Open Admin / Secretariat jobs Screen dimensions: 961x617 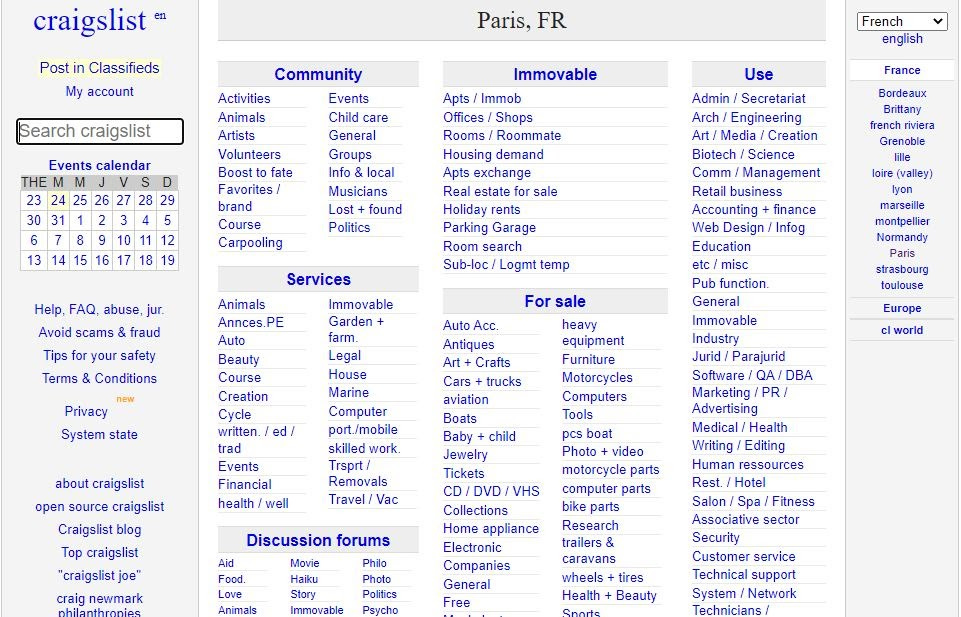[x=748, y=98]
